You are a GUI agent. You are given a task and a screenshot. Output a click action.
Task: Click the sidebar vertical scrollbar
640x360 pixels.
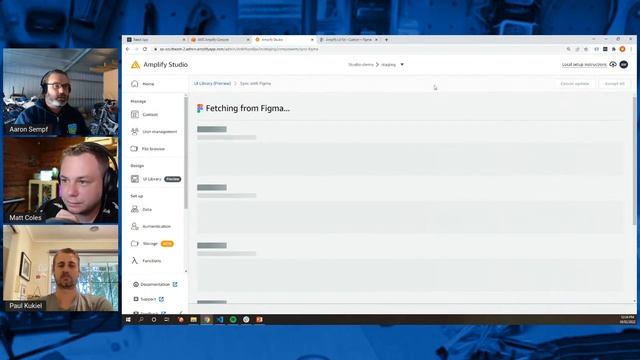coord(186,153)
